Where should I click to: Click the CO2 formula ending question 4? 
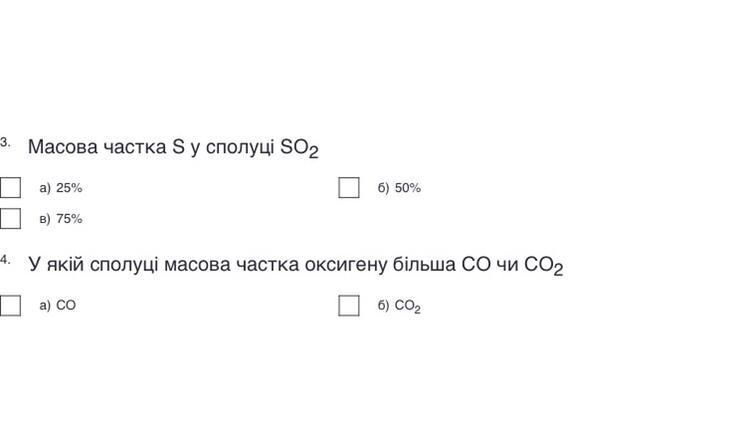pos(543,267)
